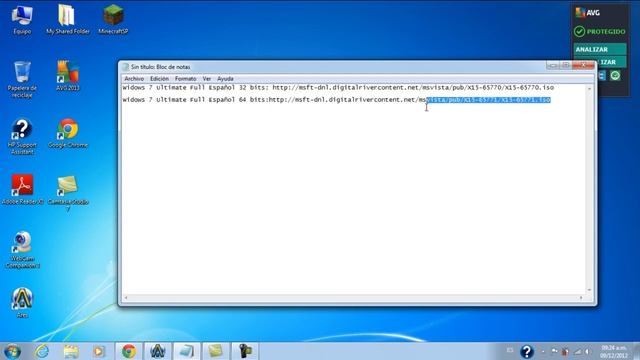Open Windows Media Player taskbar icon

99,351
